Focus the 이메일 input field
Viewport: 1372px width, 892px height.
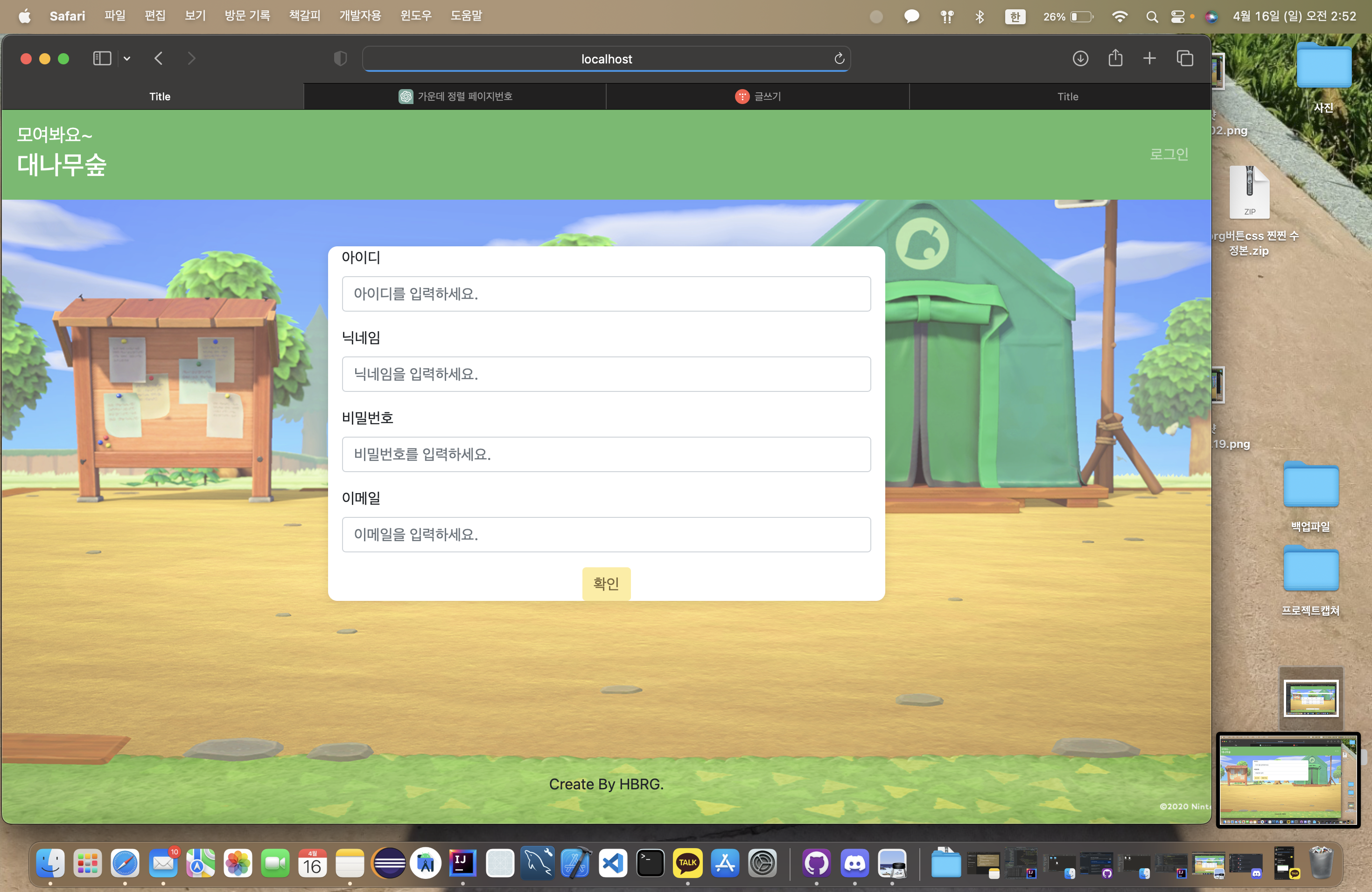(607, 534)
